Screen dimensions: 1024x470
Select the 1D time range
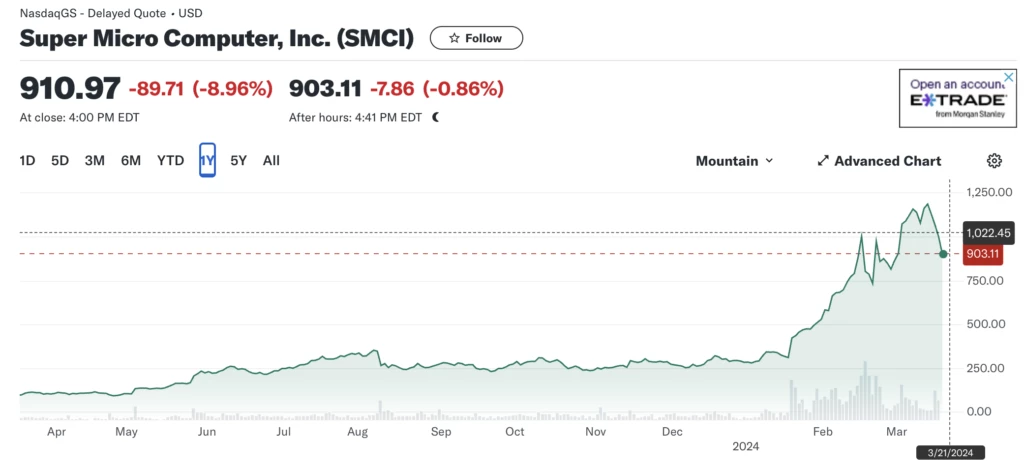pyautogui.click(x=28, y=160)
